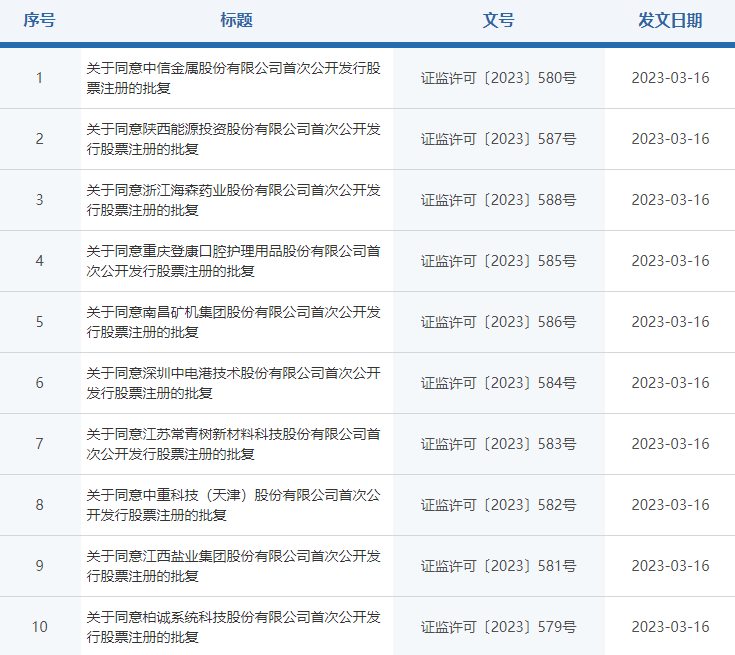Viewport: 735px width, 655px height.
Task: Click the 标题 column header
Action: coord(236,20)
